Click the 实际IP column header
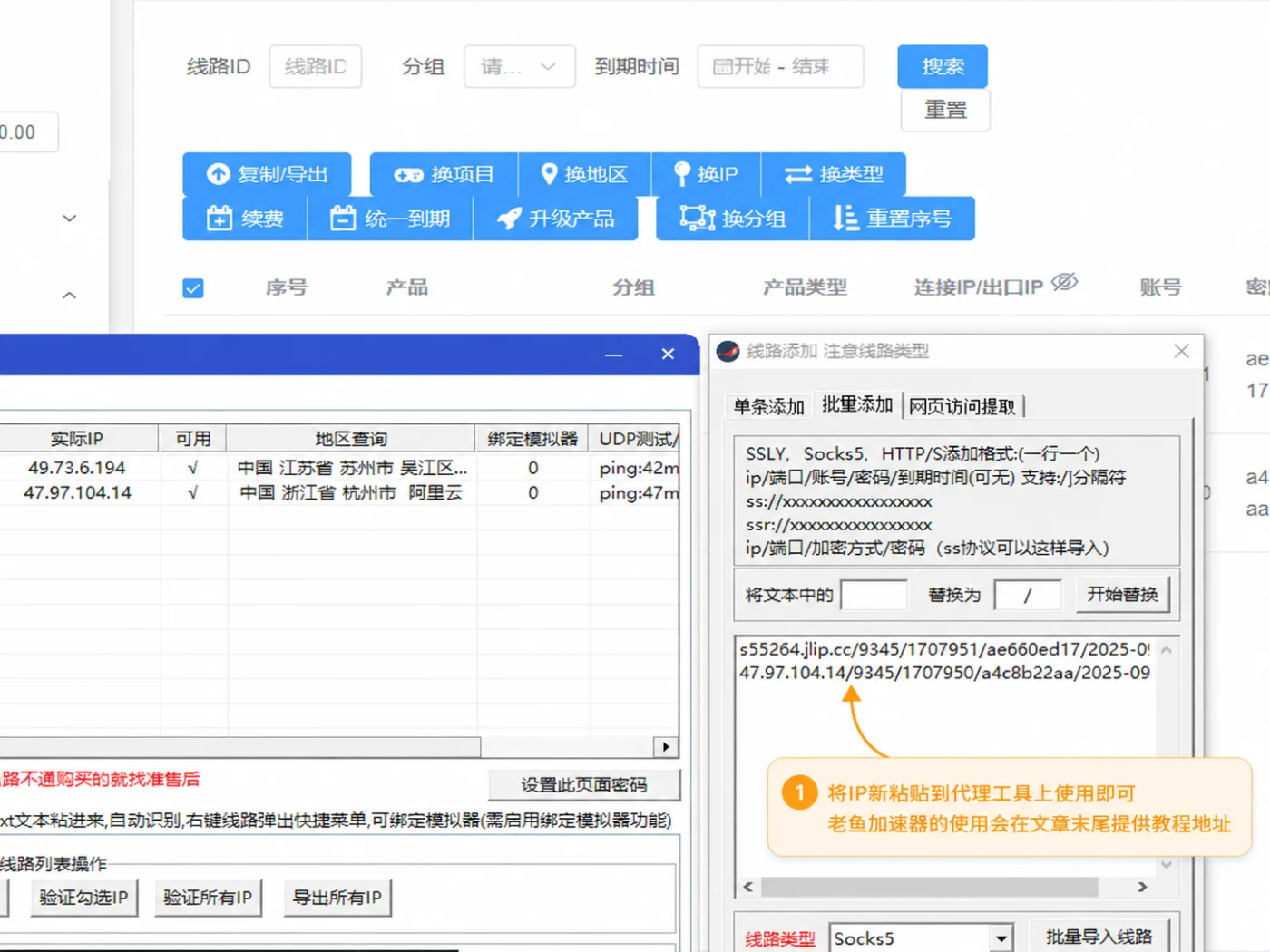The image size is (1270, 952). (x=77, y=439)
